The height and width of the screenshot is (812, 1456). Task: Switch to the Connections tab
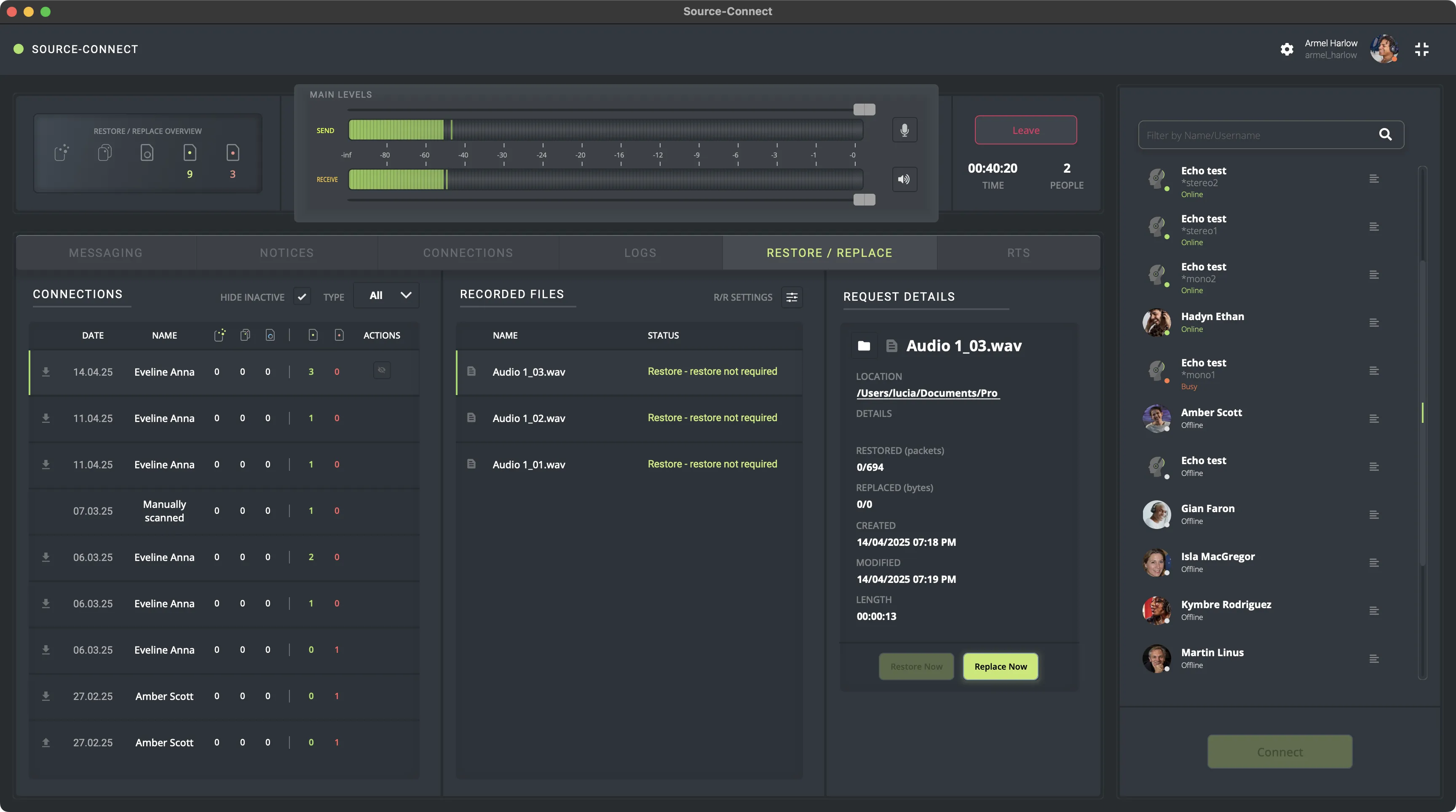pyautogui.click(x=468, y=253)
